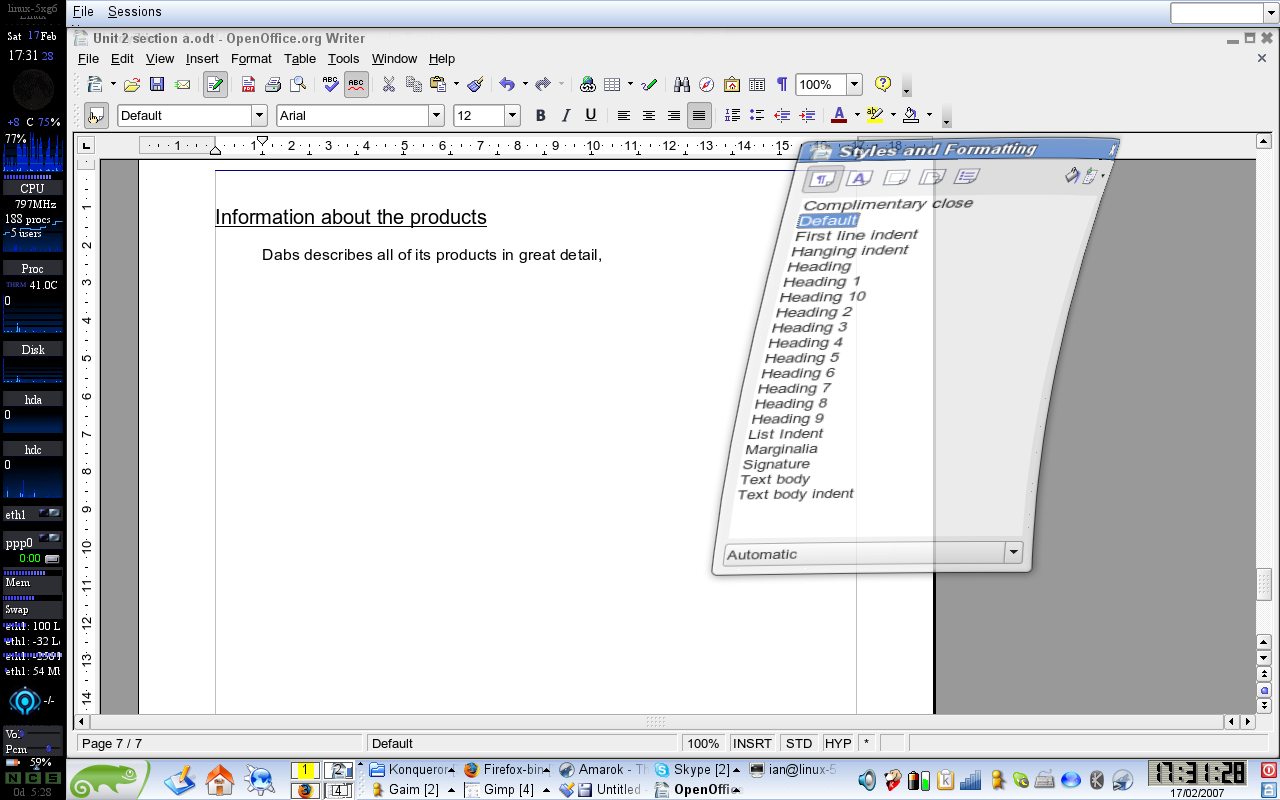The height and width of the screenshot is (800, 1280).
Task: Activate Format Paintbrush
Action: [x=475, y=85]
